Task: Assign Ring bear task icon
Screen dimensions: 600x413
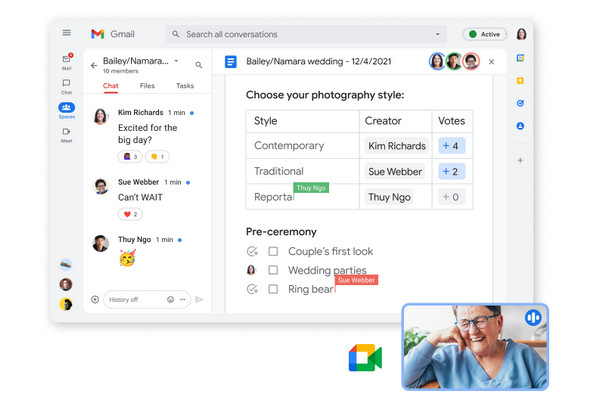Action: tap(252, 289)
